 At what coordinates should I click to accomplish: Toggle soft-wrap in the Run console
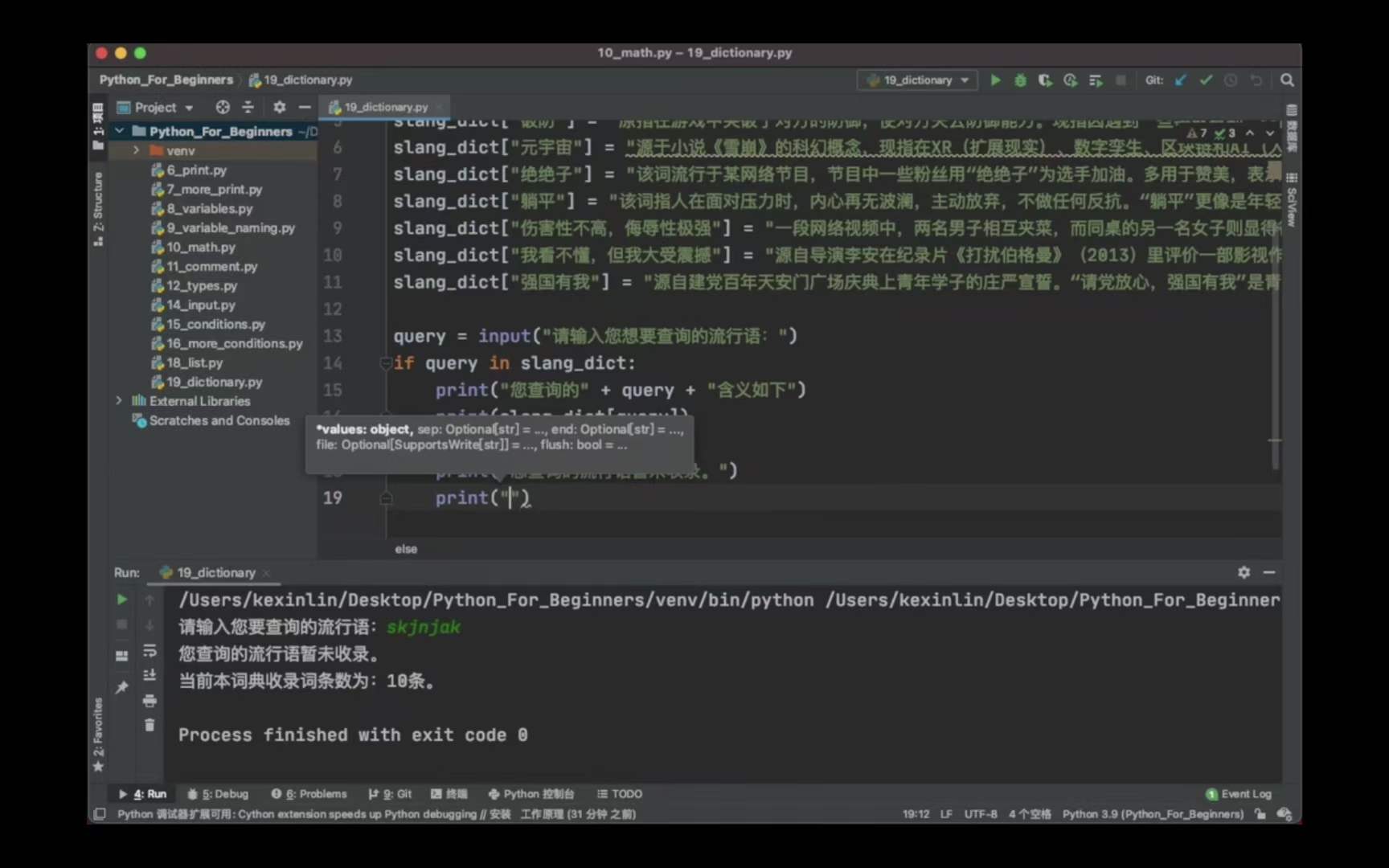click(x=150, y=650)
